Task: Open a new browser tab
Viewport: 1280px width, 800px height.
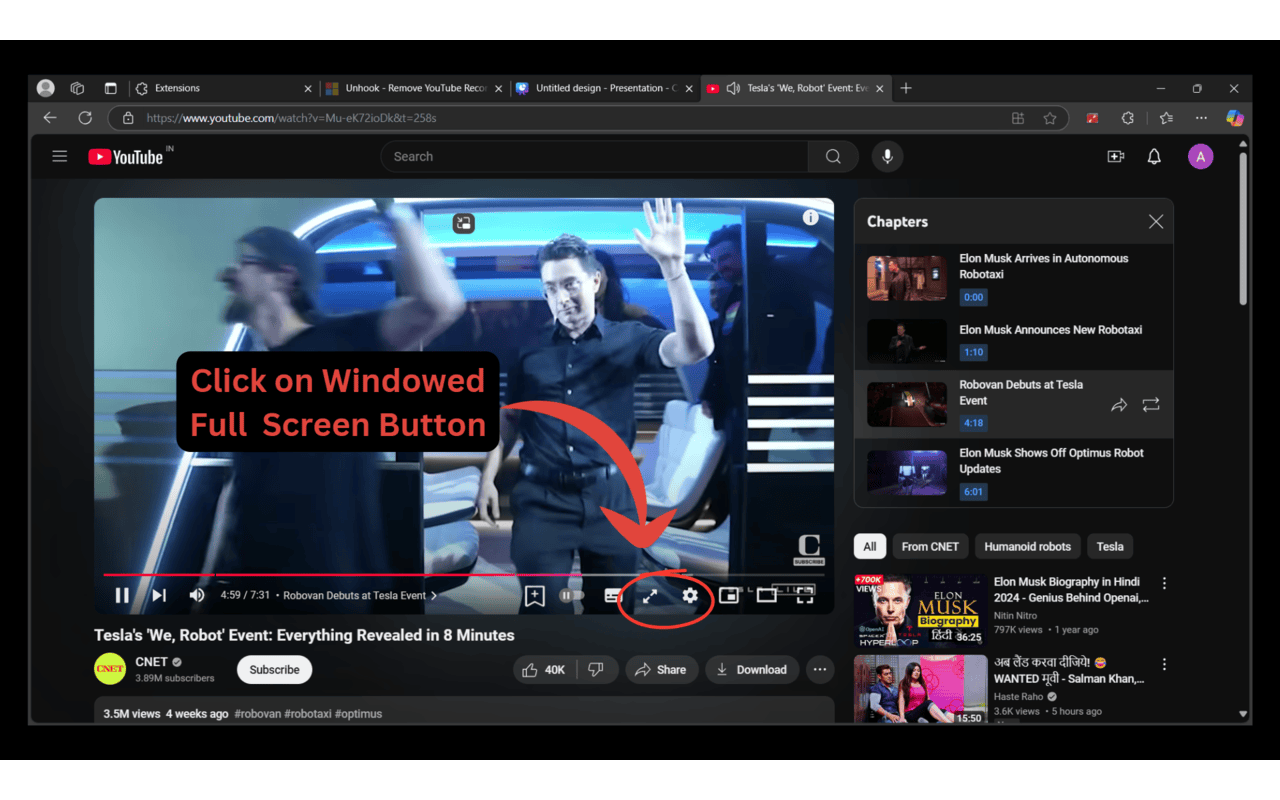Action: tap(906, 88)
